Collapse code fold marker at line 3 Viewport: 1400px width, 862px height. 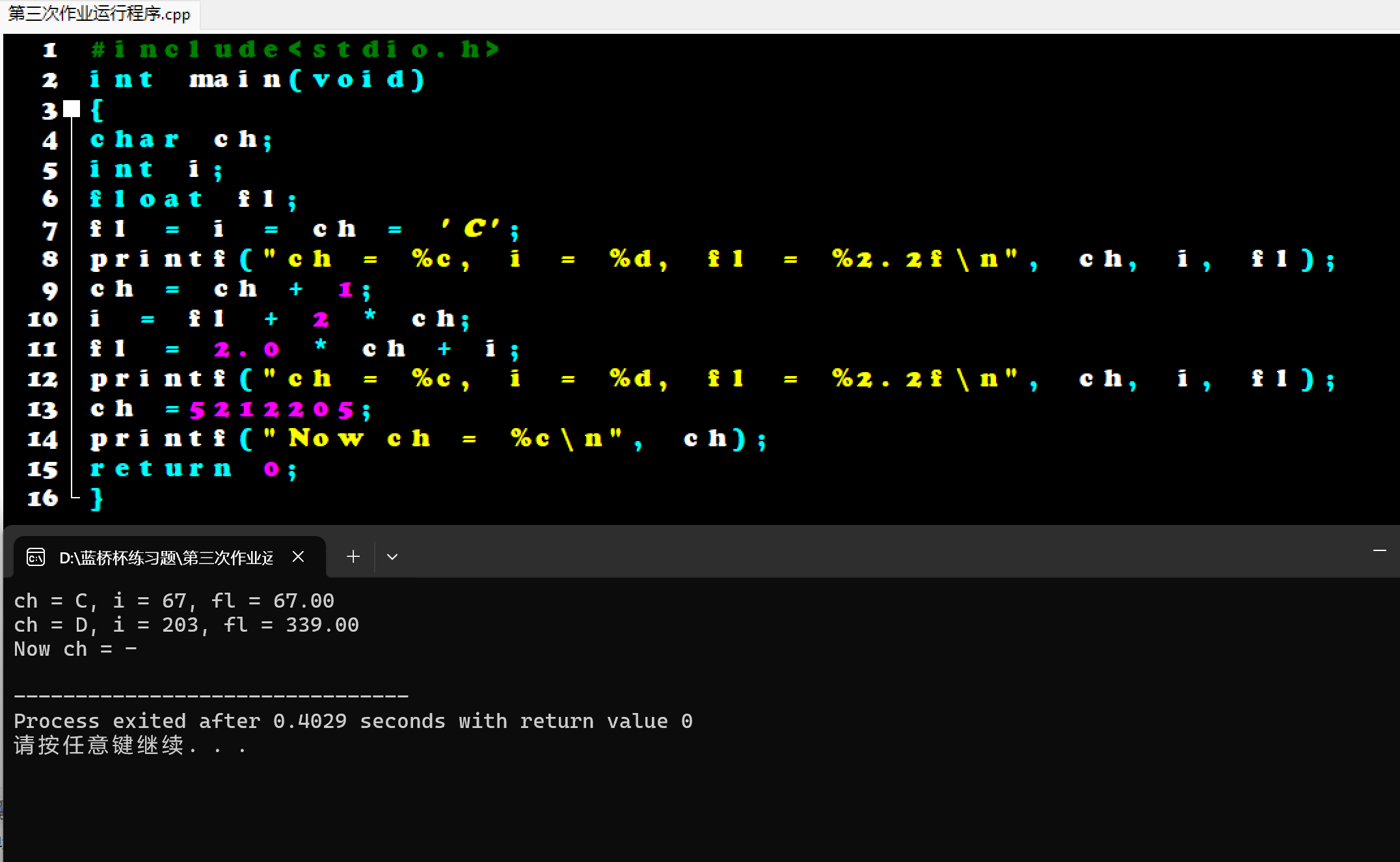pyautogui.click(x=72, y=109)
